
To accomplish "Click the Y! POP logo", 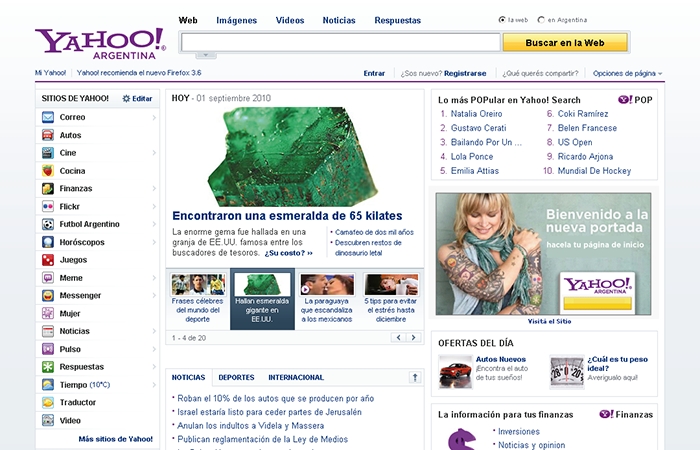I will (635, 100).
